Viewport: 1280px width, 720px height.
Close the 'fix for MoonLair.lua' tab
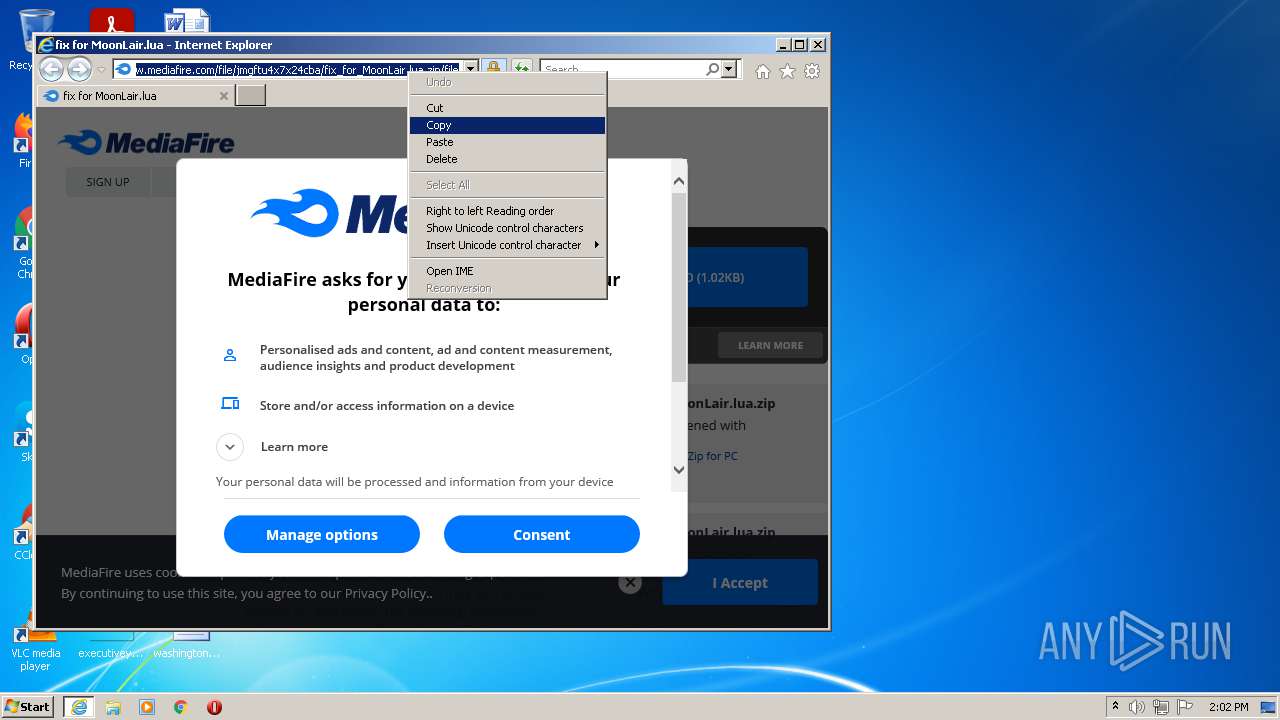click(x=224, y=96)
